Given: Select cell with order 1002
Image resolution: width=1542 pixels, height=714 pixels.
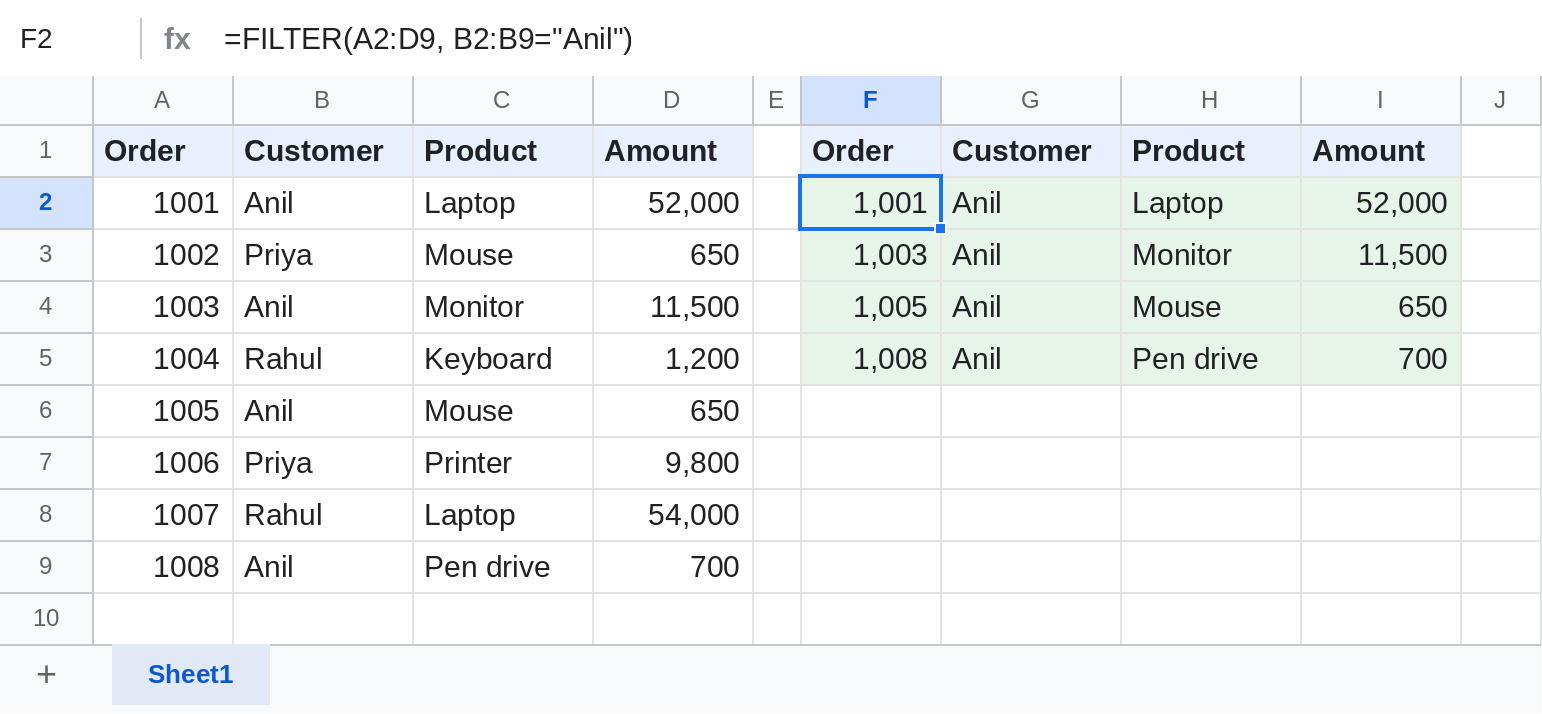Looking at the screenshot, I should coord(163,255).
